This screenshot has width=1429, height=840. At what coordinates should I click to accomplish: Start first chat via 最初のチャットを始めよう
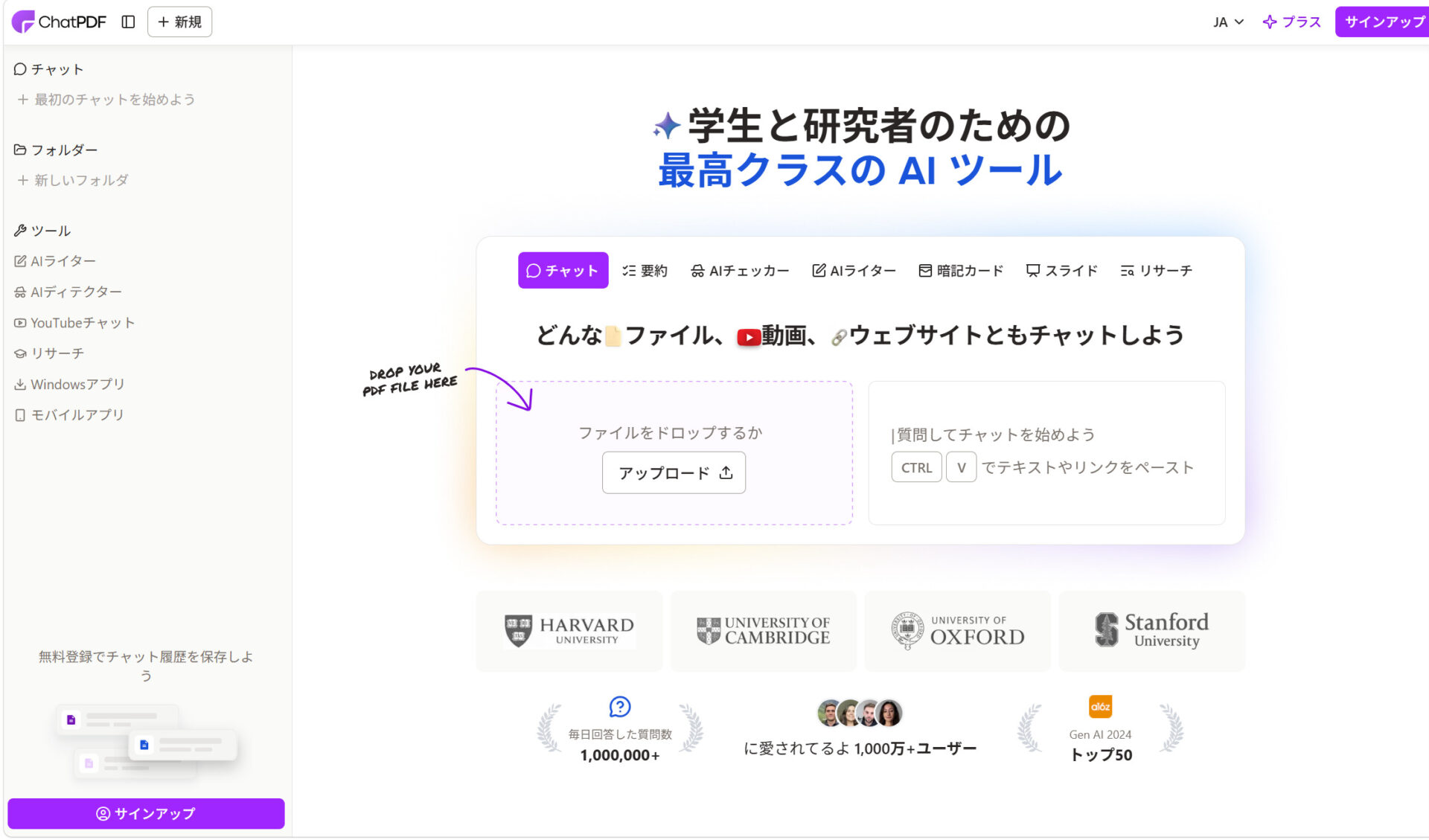[106, 99]
